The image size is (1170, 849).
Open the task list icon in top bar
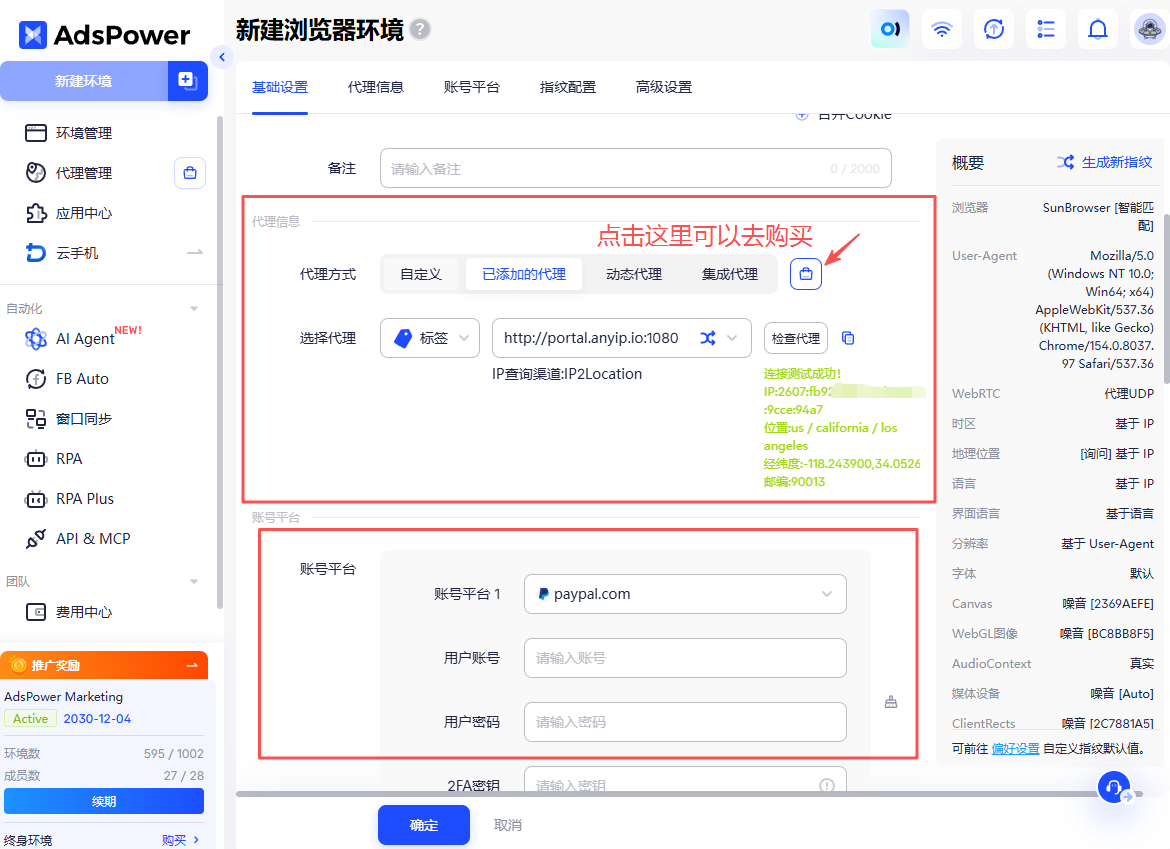click(x=1046, y=29)
